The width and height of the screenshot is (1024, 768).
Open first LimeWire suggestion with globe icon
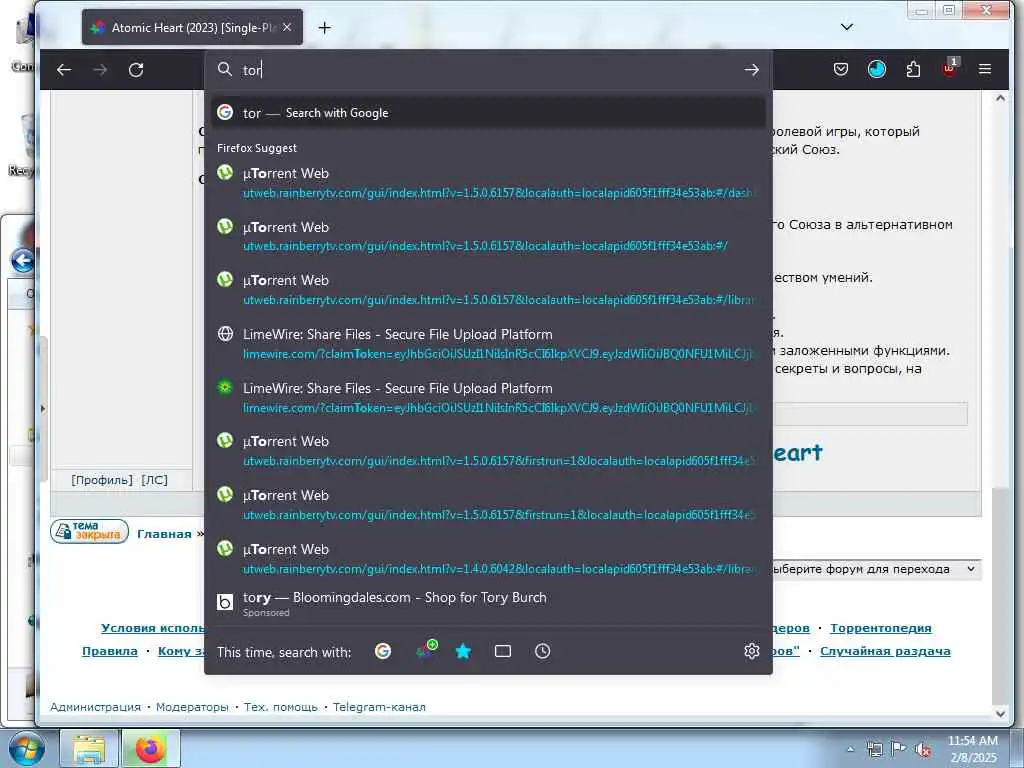[x=488, y=344]
